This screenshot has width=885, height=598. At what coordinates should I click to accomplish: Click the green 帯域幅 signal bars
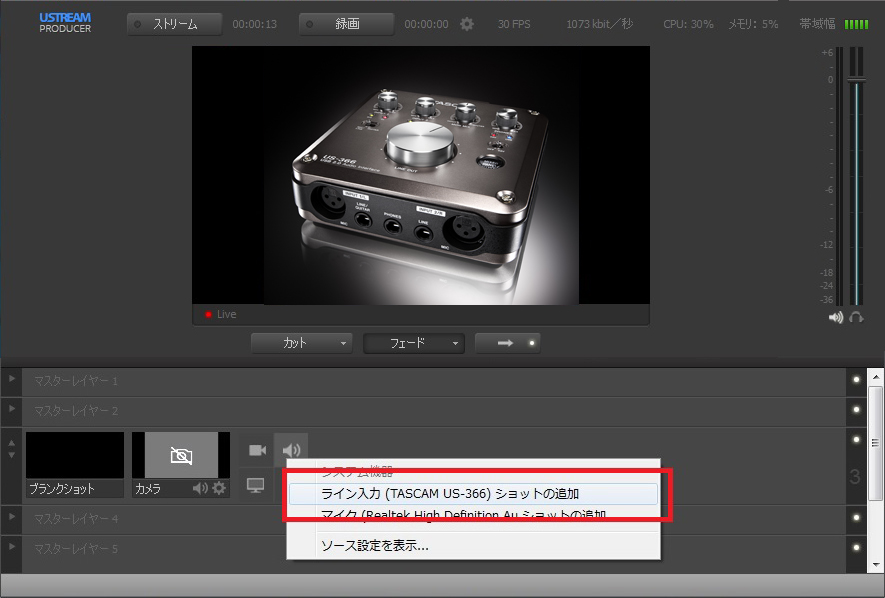coord(856,24)
